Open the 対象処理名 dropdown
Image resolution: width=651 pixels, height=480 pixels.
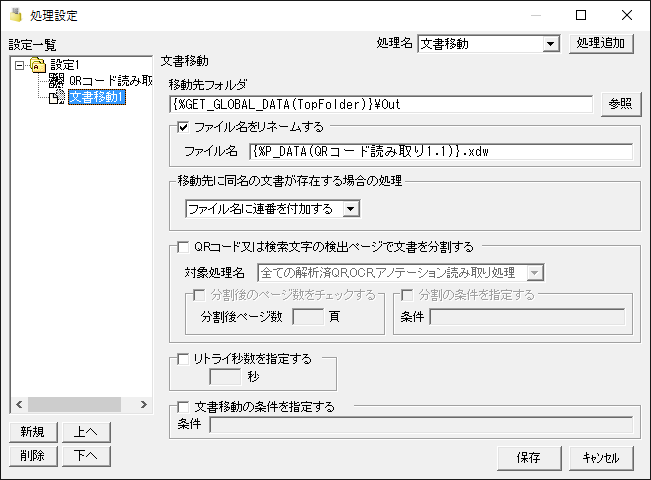535,273
